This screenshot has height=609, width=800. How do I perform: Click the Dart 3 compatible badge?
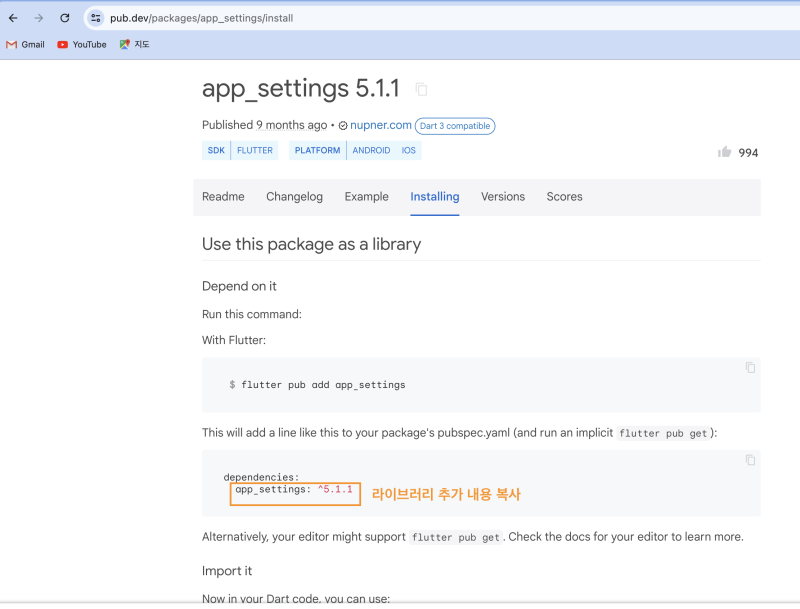[x=455, y=126]
